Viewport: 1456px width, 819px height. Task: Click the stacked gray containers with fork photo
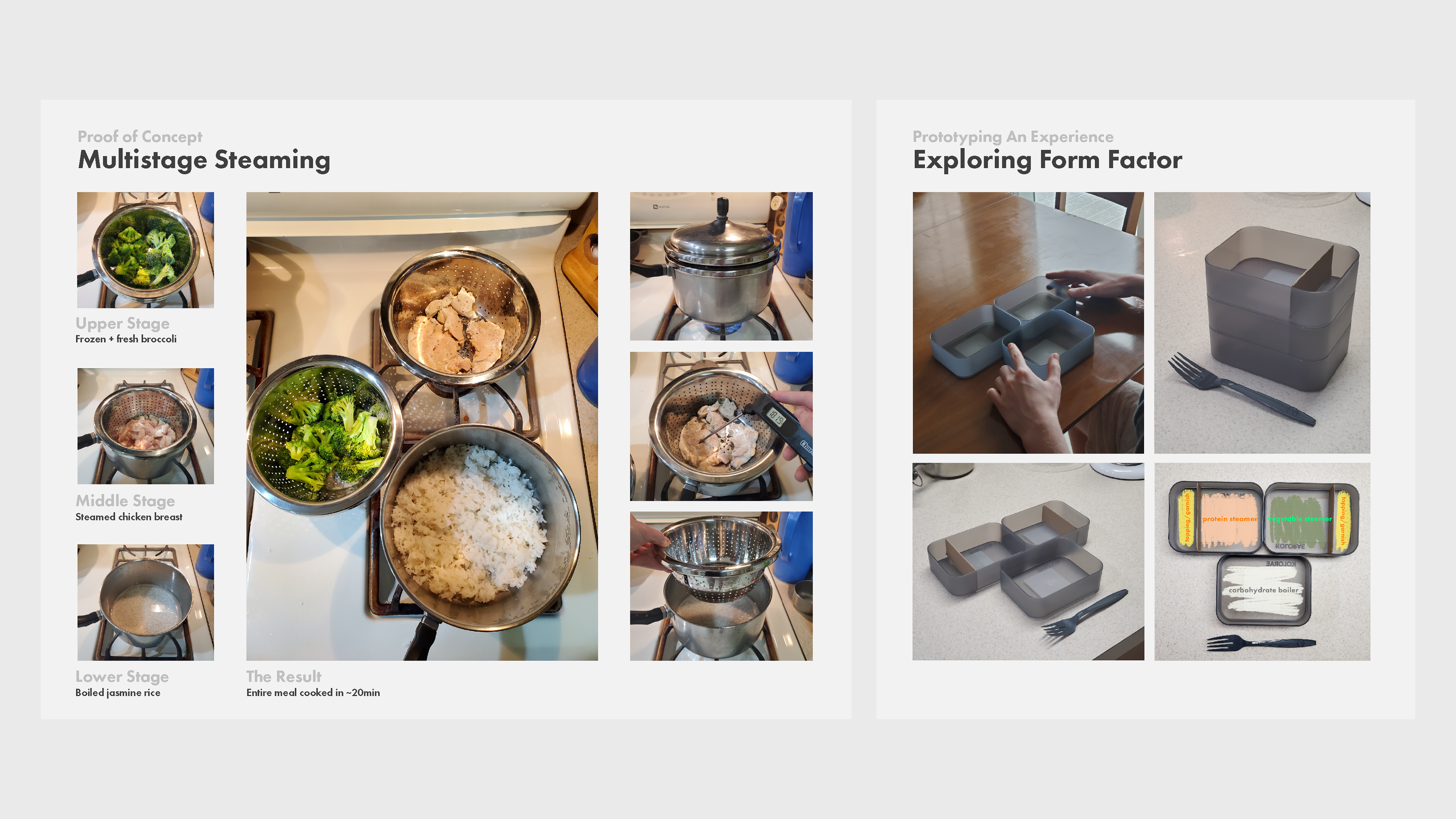tap(1262, 323)
